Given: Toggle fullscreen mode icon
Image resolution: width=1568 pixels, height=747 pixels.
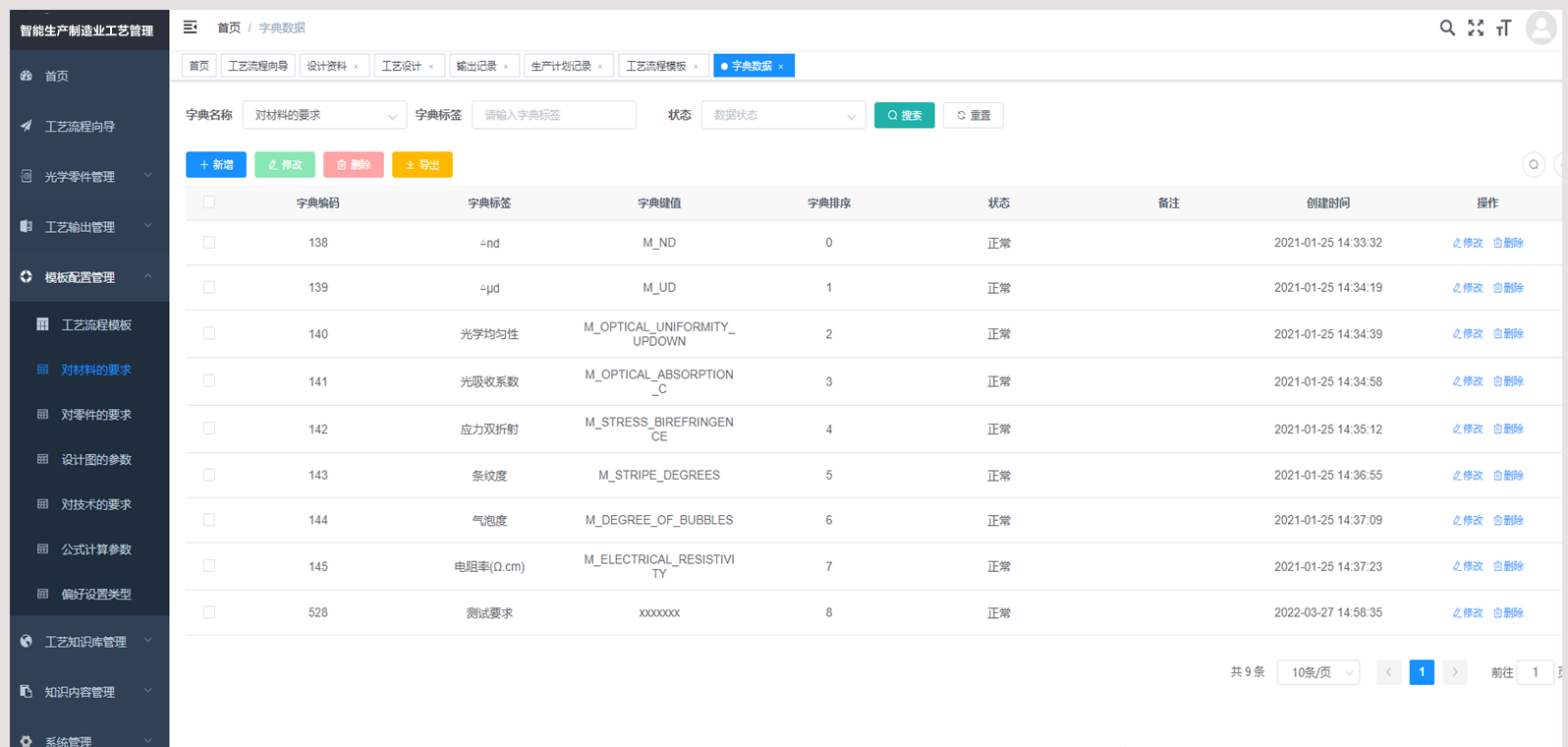Looking at the screenshot, I should click(1476, 28).
